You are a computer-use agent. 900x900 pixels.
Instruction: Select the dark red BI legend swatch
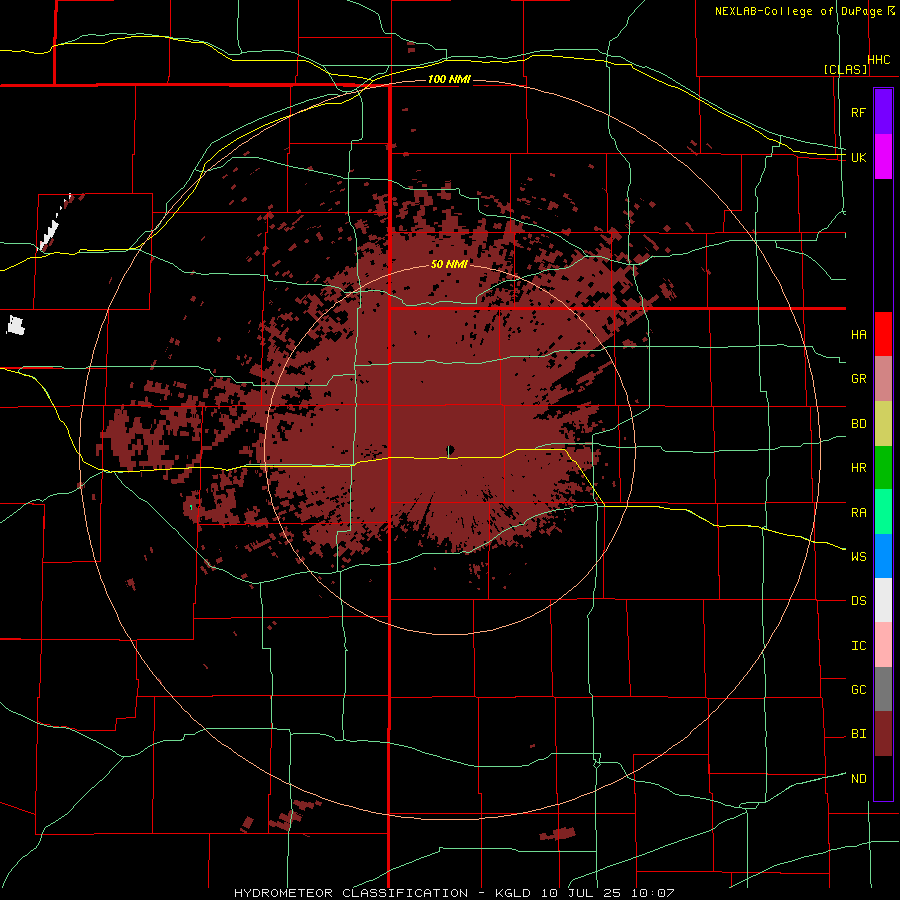coord(883,734)
